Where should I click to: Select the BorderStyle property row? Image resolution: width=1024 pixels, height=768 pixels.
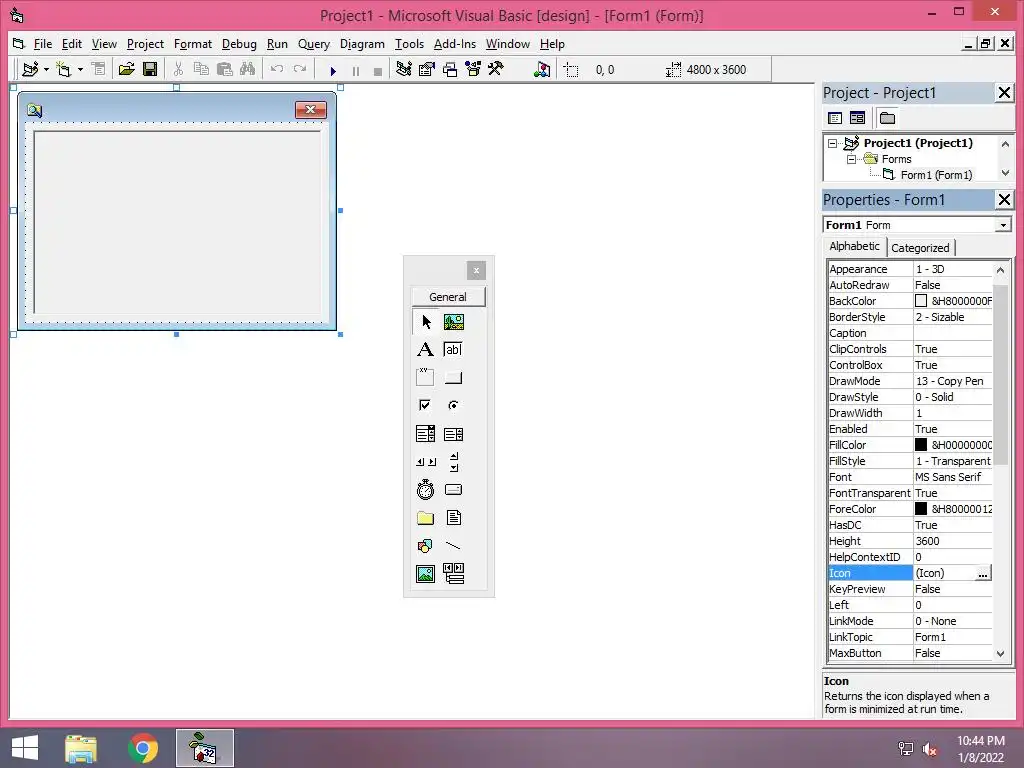coord(910,317)
